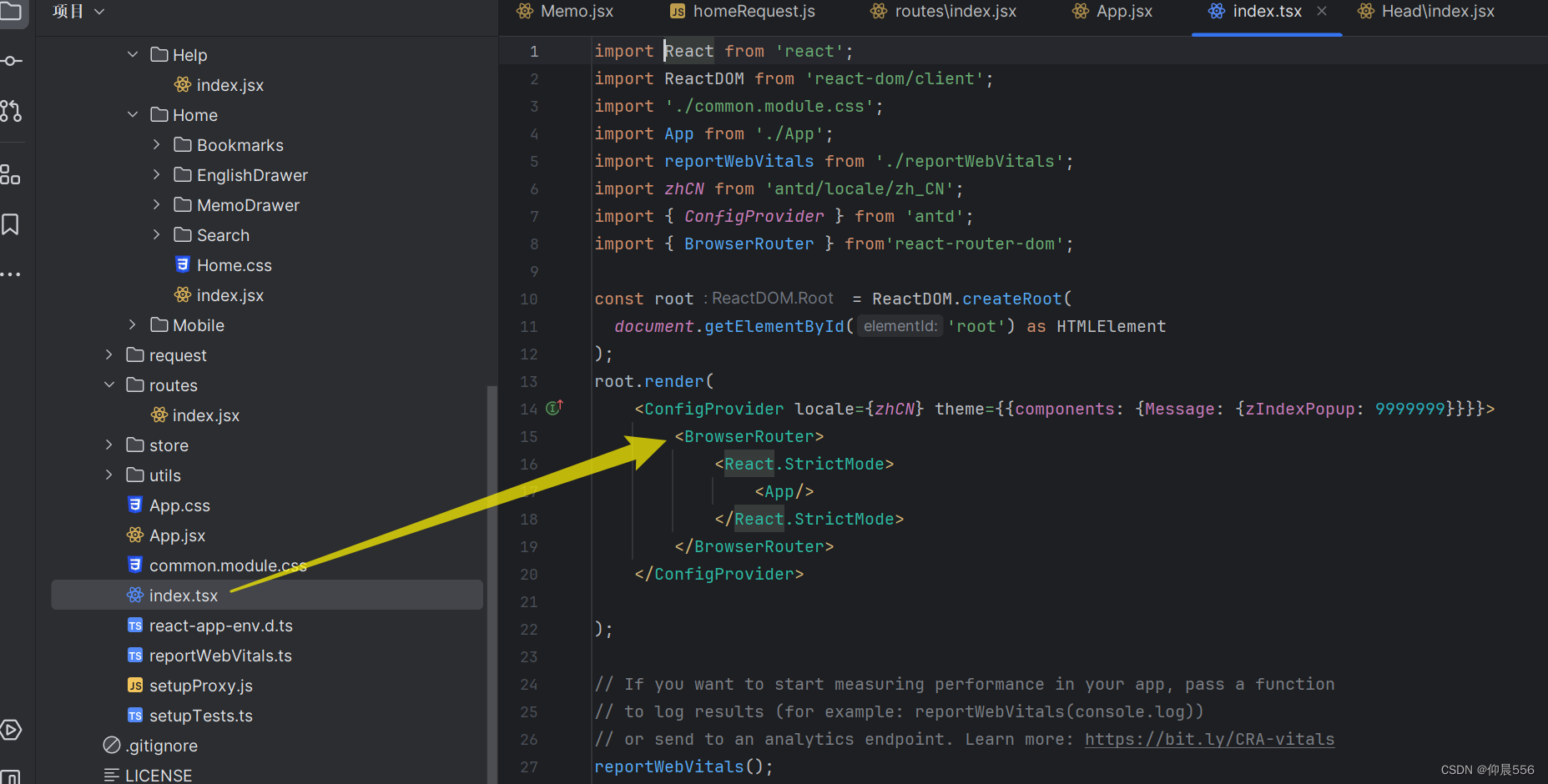This screenshot has height=784, width=1548.
Task: Select the MemoDrawer folder row
Action: (267, 204)
